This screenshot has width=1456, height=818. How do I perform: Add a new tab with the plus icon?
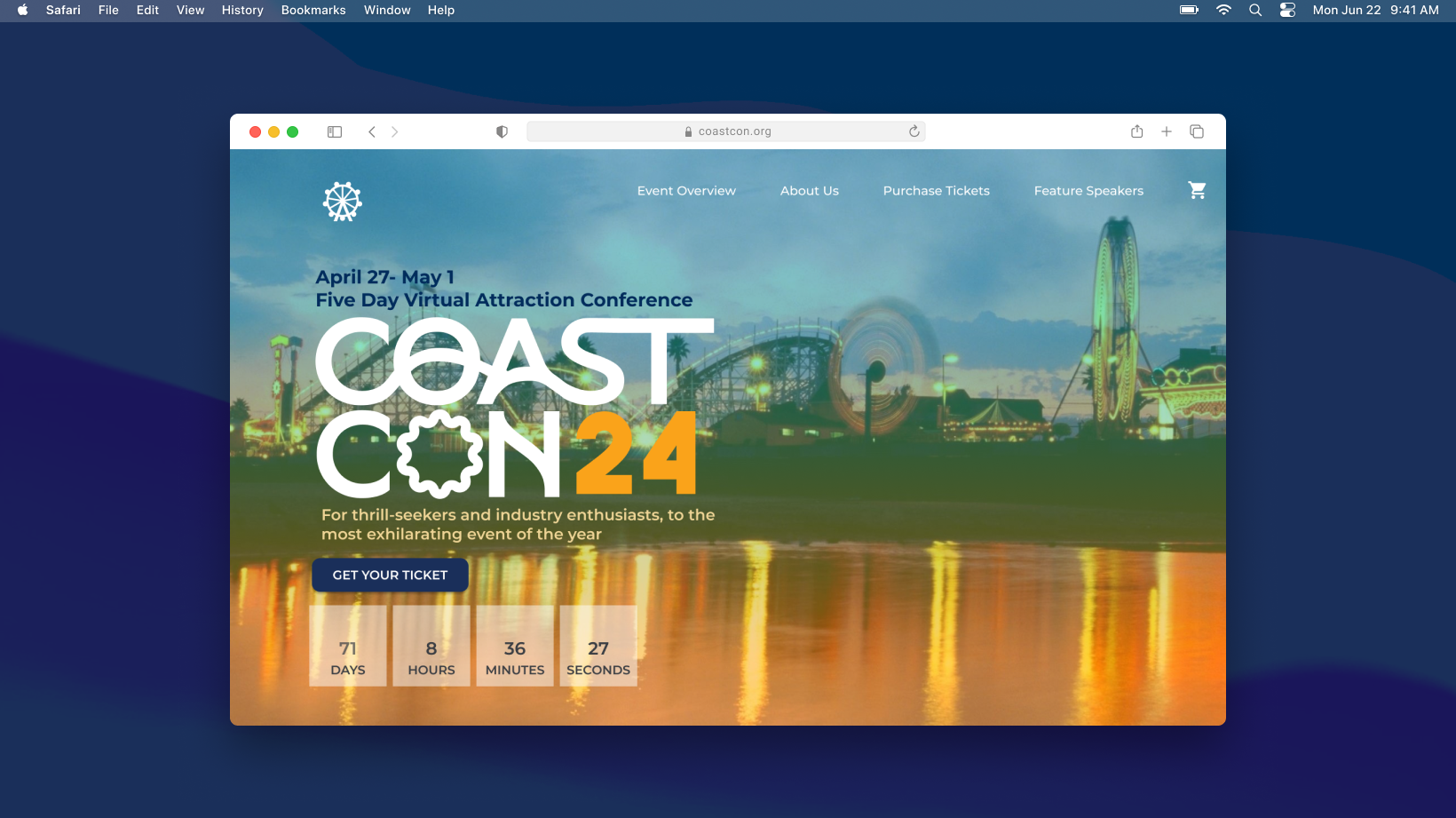[1167, 131]
